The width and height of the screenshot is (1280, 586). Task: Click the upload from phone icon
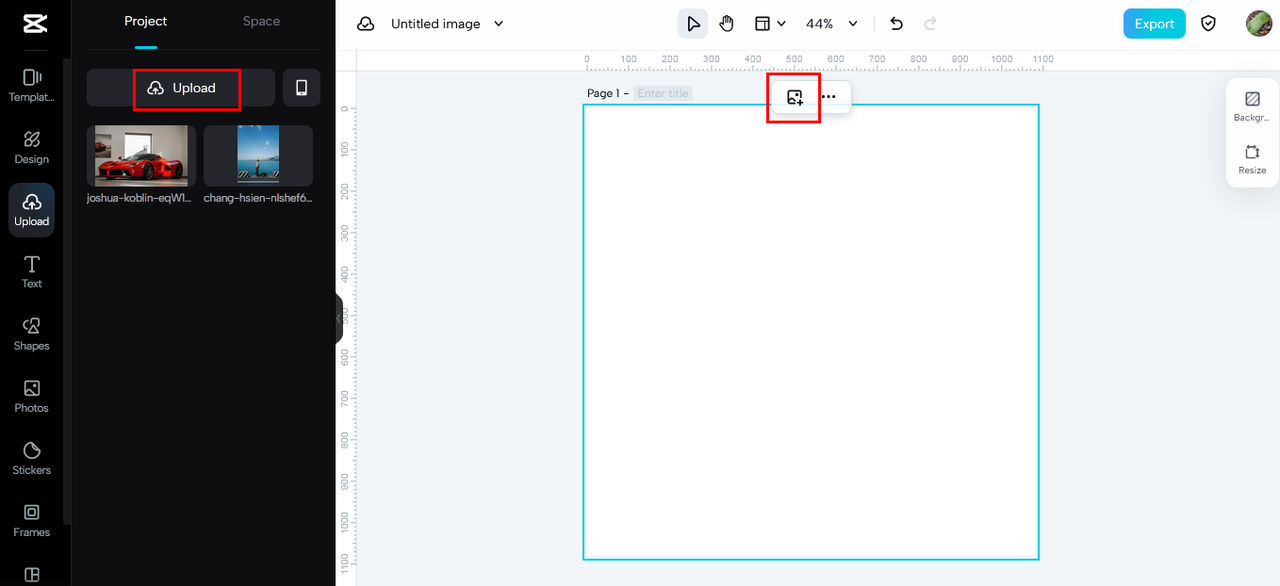pyautogui.click(x=301, y=88)
